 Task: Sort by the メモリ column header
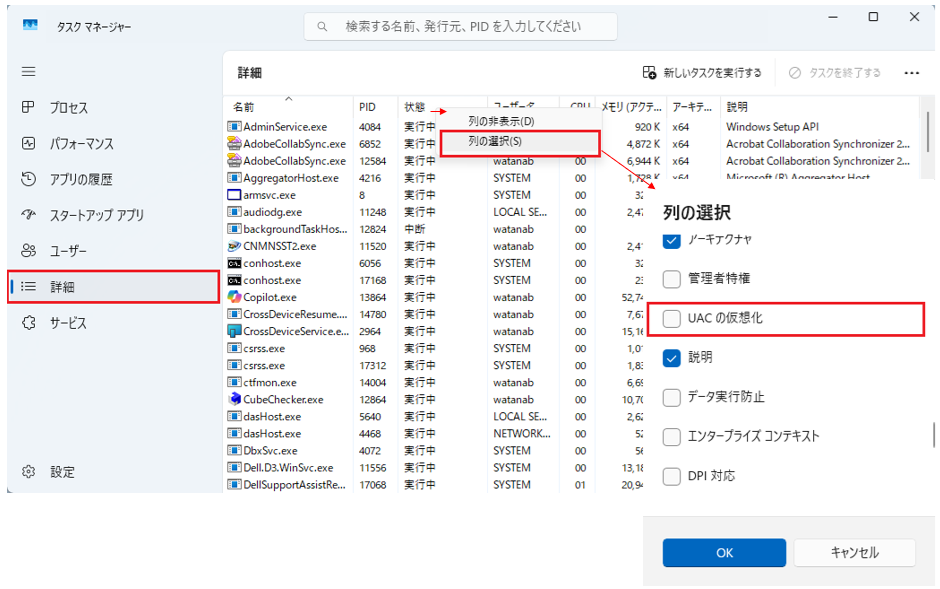click(631, 107)
